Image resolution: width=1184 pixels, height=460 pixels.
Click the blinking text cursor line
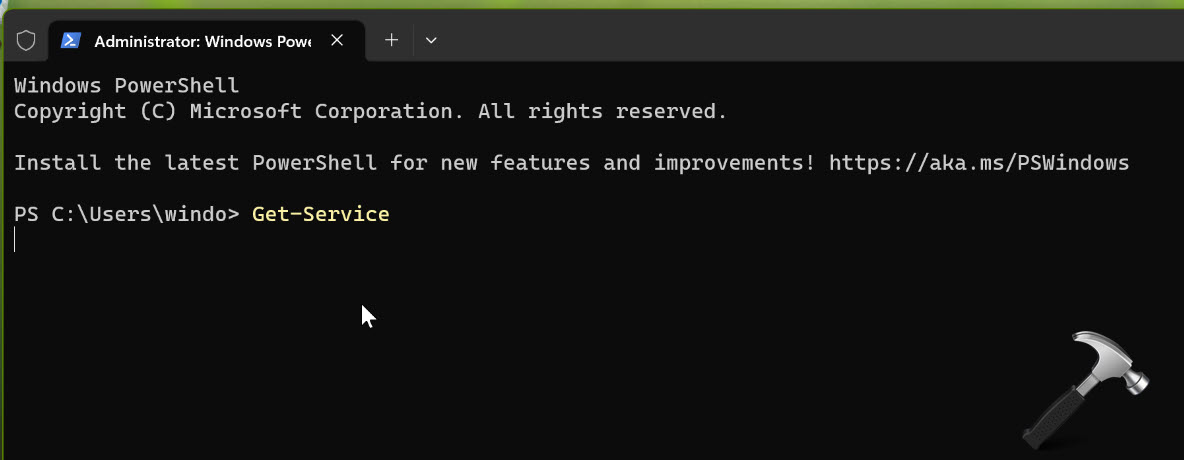tap(16, 239)
